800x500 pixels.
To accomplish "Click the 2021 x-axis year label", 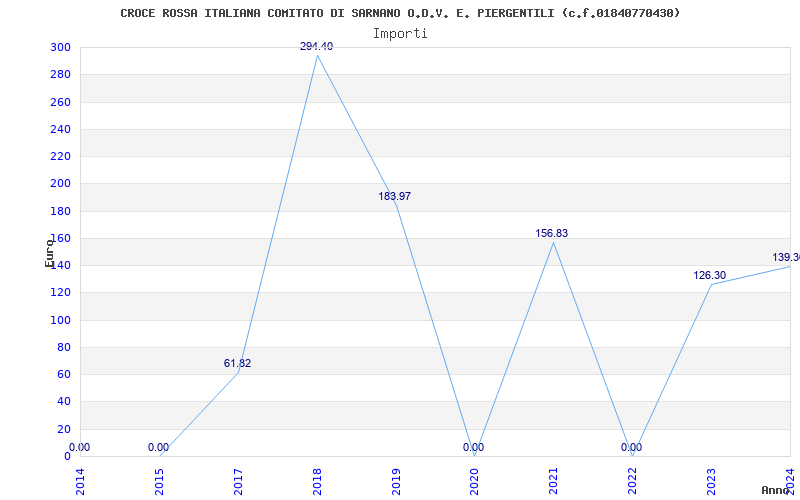I will (x=554, y=481).
